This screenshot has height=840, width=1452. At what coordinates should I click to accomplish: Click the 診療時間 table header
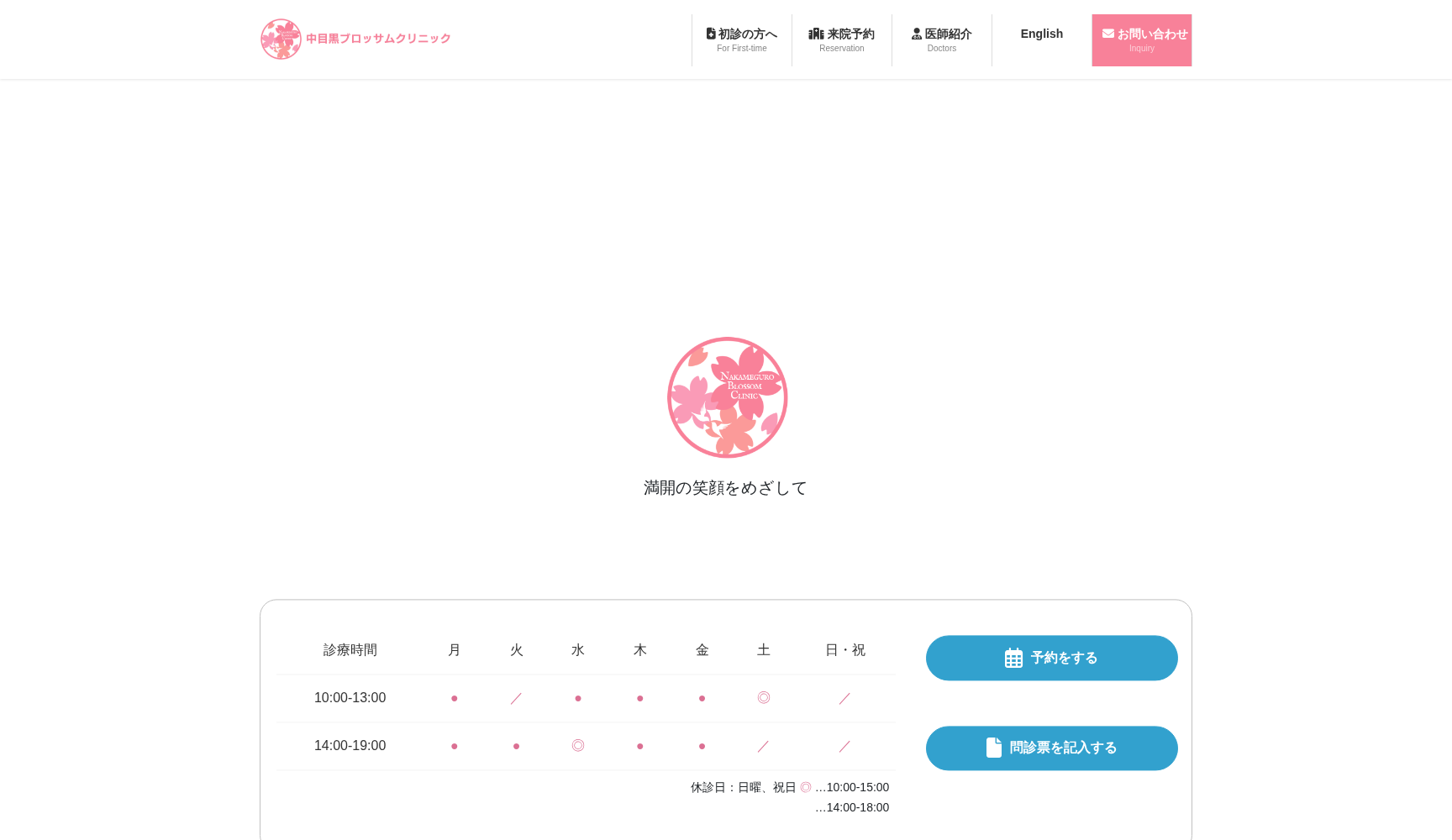[350, 649]
